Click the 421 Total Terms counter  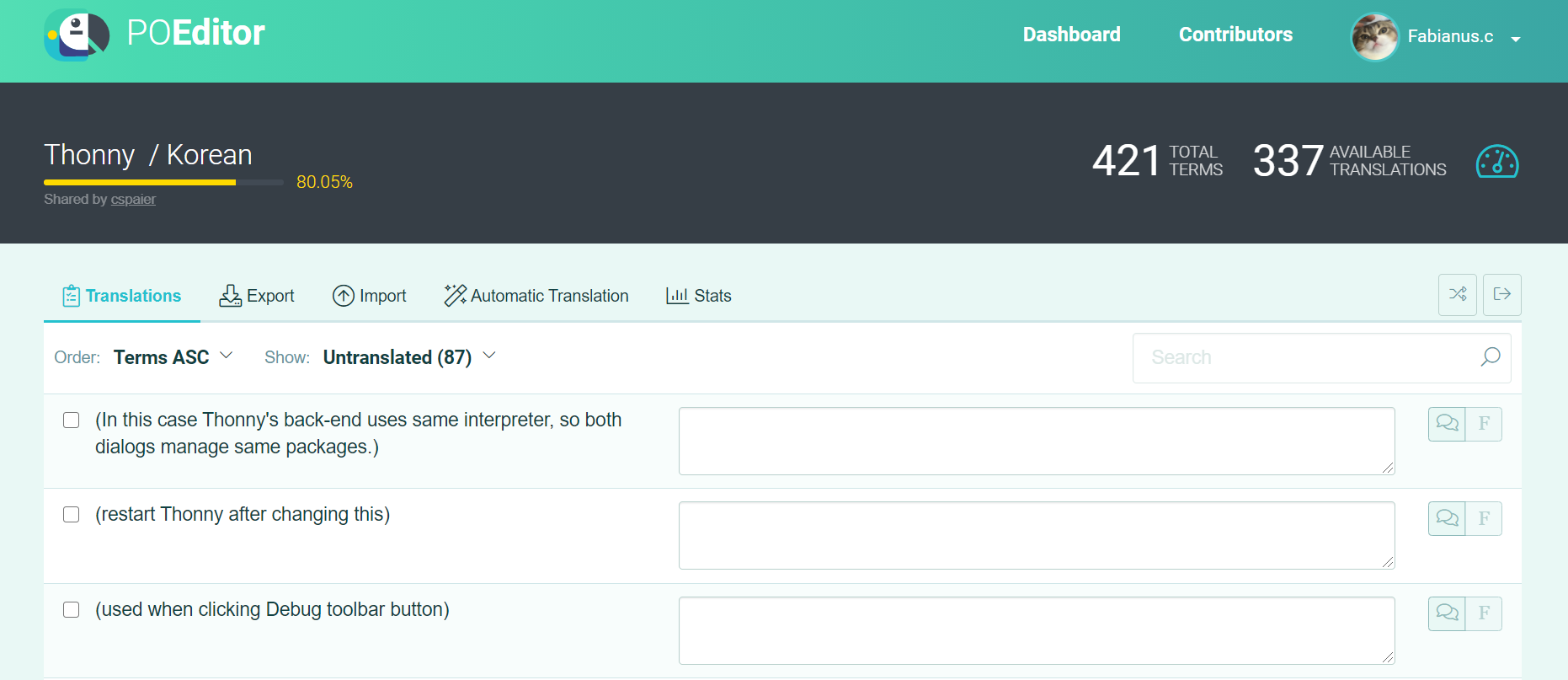tap(1158, 160)
